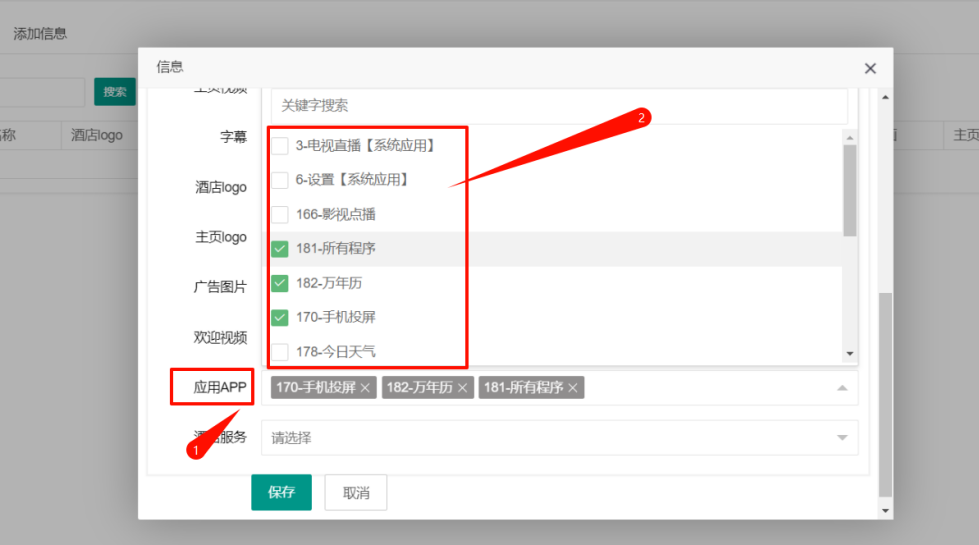Check the 6-设置【系统应用】 checkbox
This screenshot has height=545, width=979.
click(x=280, y=180)
